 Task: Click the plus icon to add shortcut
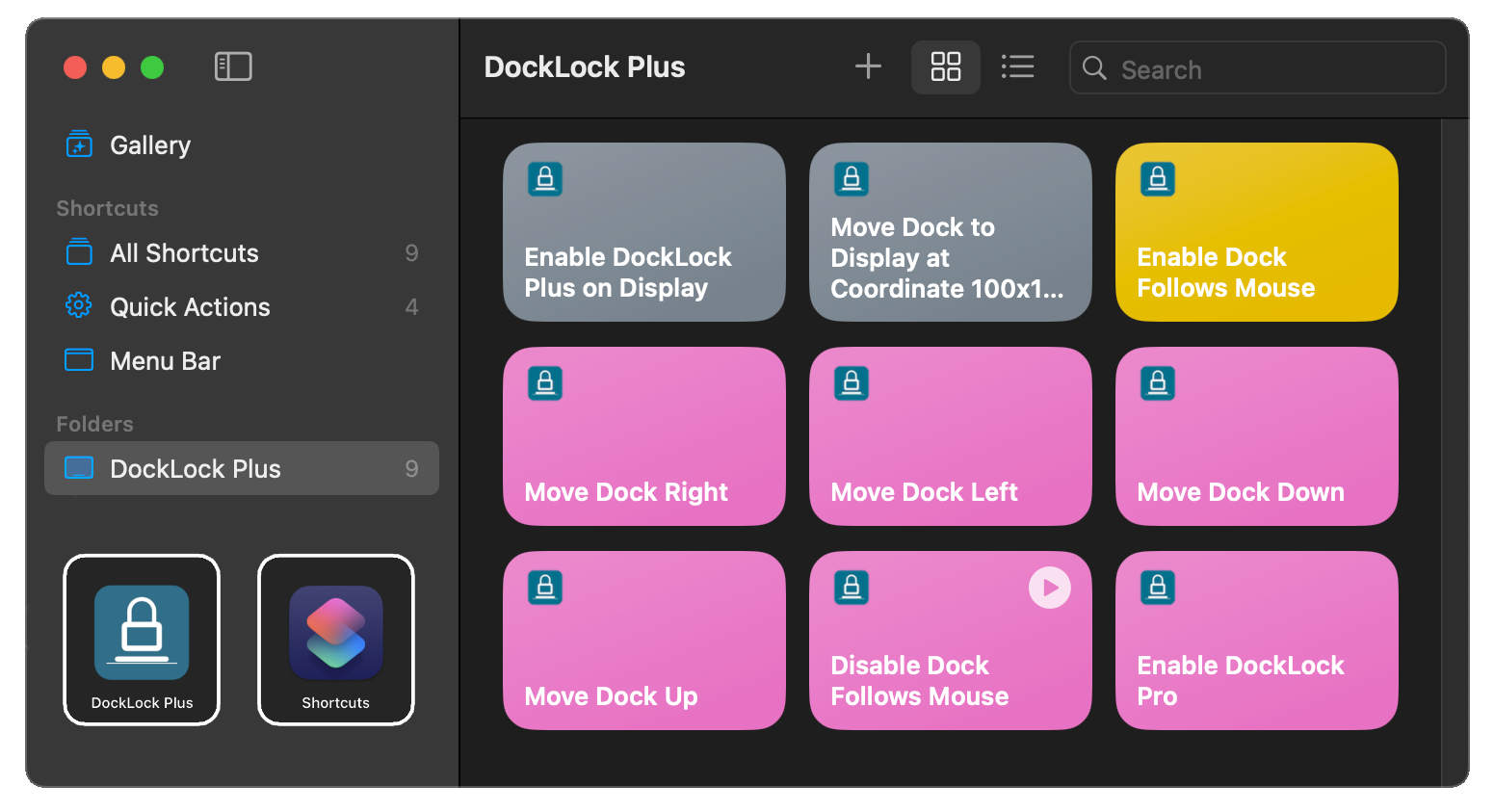click(868, 66)
